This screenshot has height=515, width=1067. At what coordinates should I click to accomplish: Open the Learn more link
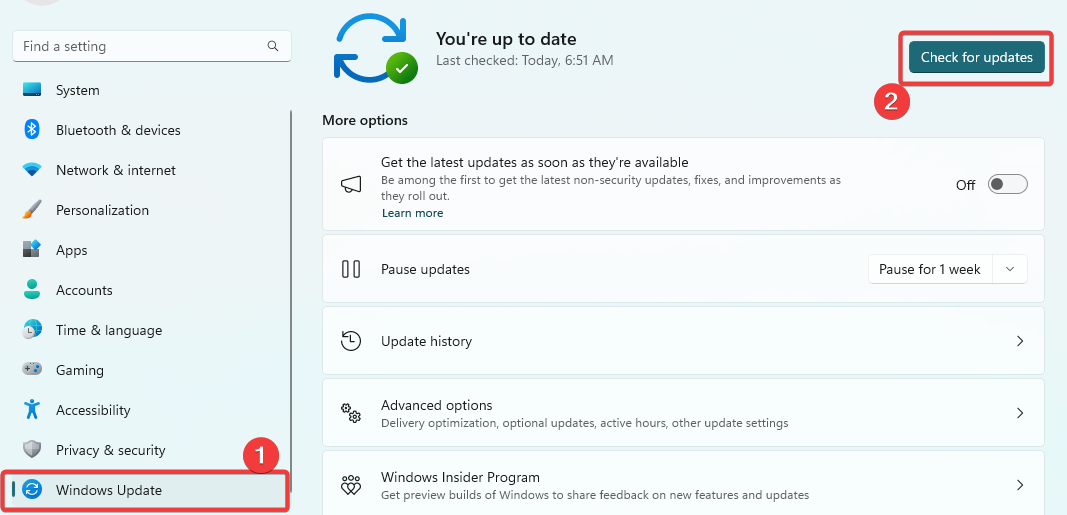tap(412, 213)
